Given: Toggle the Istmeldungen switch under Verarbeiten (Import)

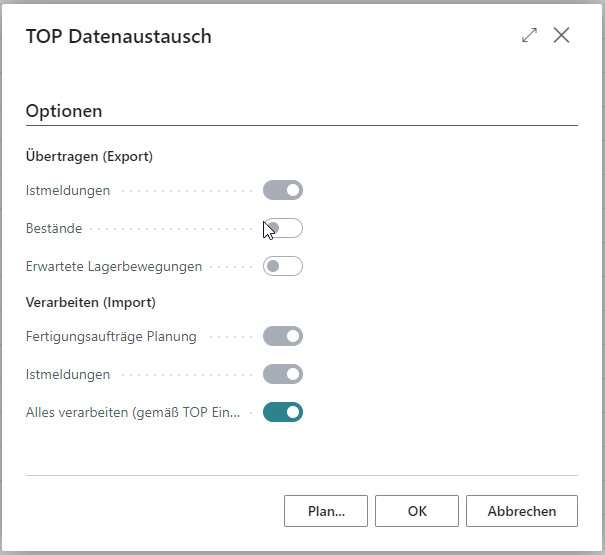Looking at the screenshot, I should click(x=282, y=374).
